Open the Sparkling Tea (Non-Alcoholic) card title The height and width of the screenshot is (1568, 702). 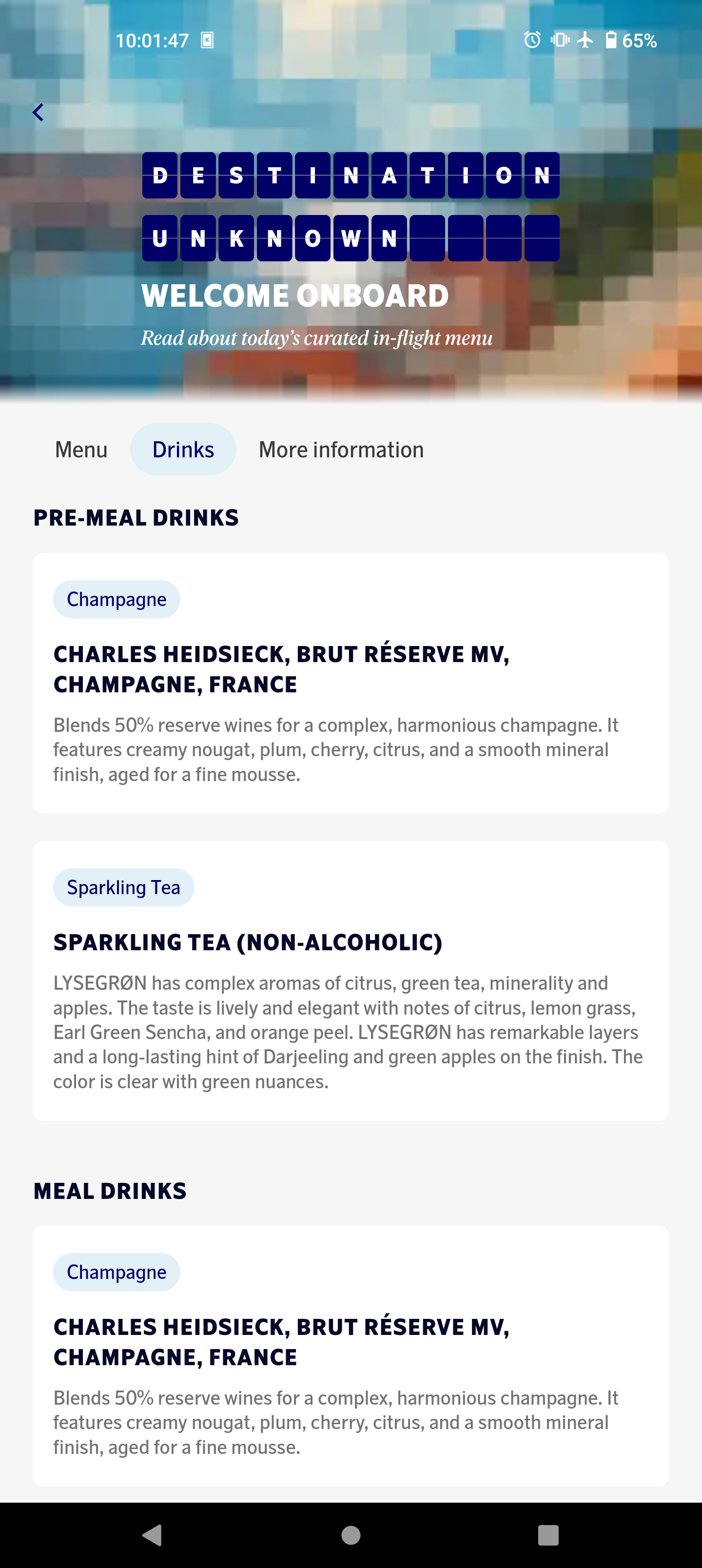[x=248, y=942]
